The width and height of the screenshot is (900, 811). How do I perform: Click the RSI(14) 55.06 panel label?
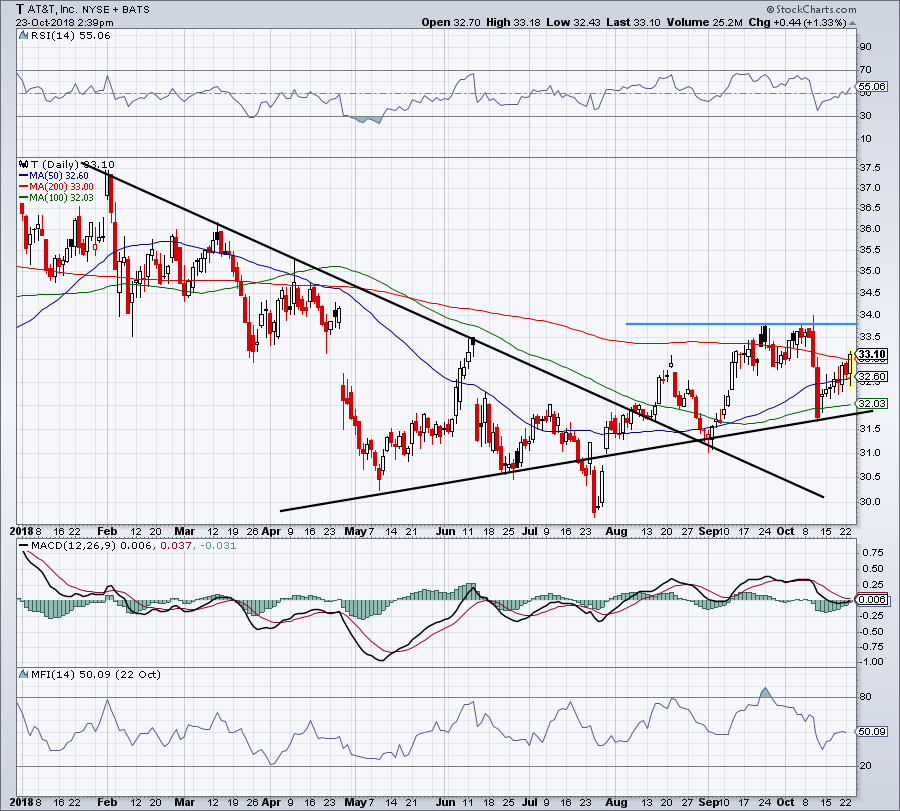pyautogui.click(x=71, y=36)
